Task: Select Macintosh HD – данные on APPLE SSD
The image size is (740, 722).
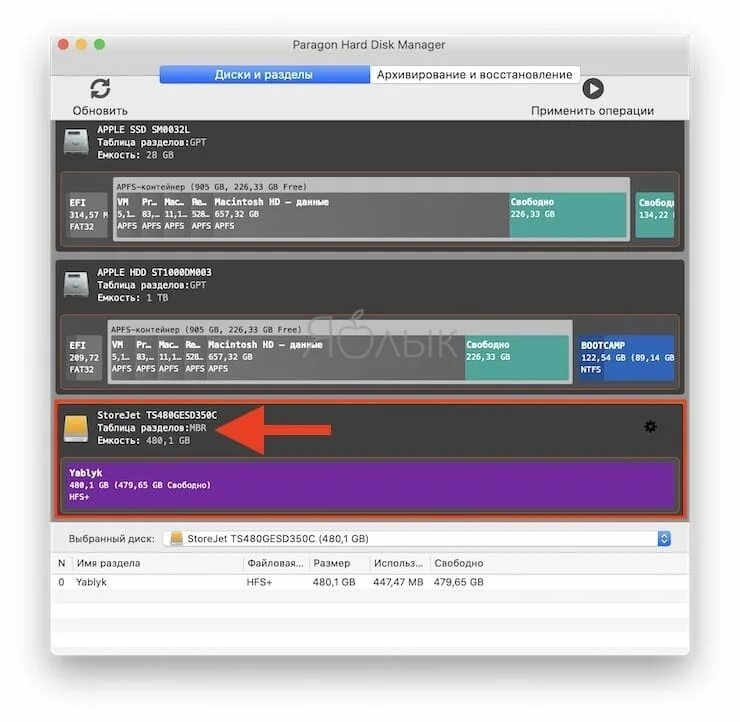Action: (361, 215)
